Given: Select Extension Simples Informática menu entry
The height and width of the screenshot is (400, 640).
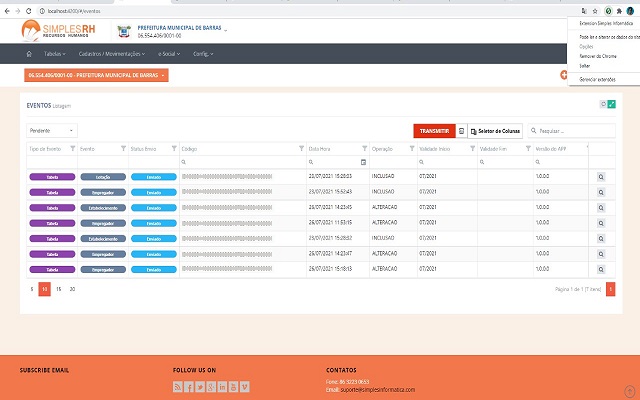Looking at the screenshot, I should [x=606, y=23].
